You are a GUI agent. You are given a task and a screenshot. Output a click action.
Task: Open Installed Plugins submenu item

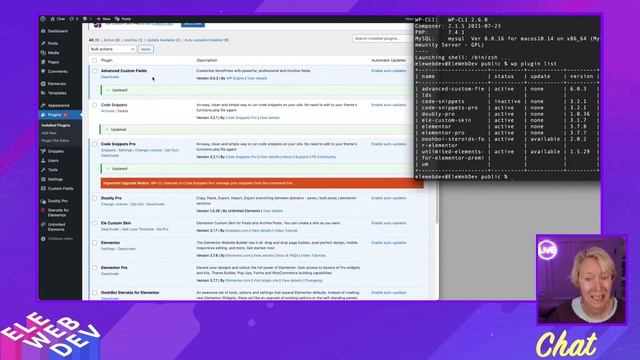[x=56, y=125]
